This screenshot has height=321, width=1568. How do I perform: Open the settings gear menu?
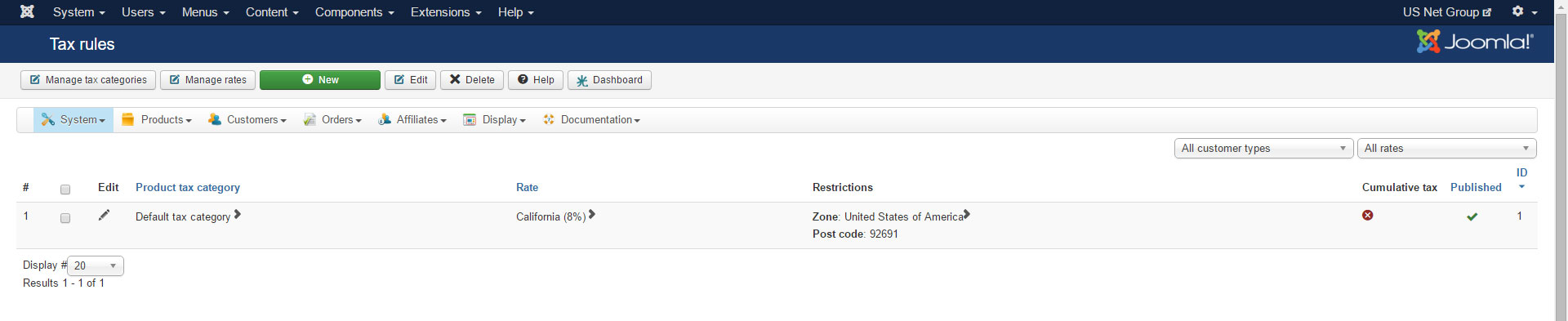click(1524, 11)
